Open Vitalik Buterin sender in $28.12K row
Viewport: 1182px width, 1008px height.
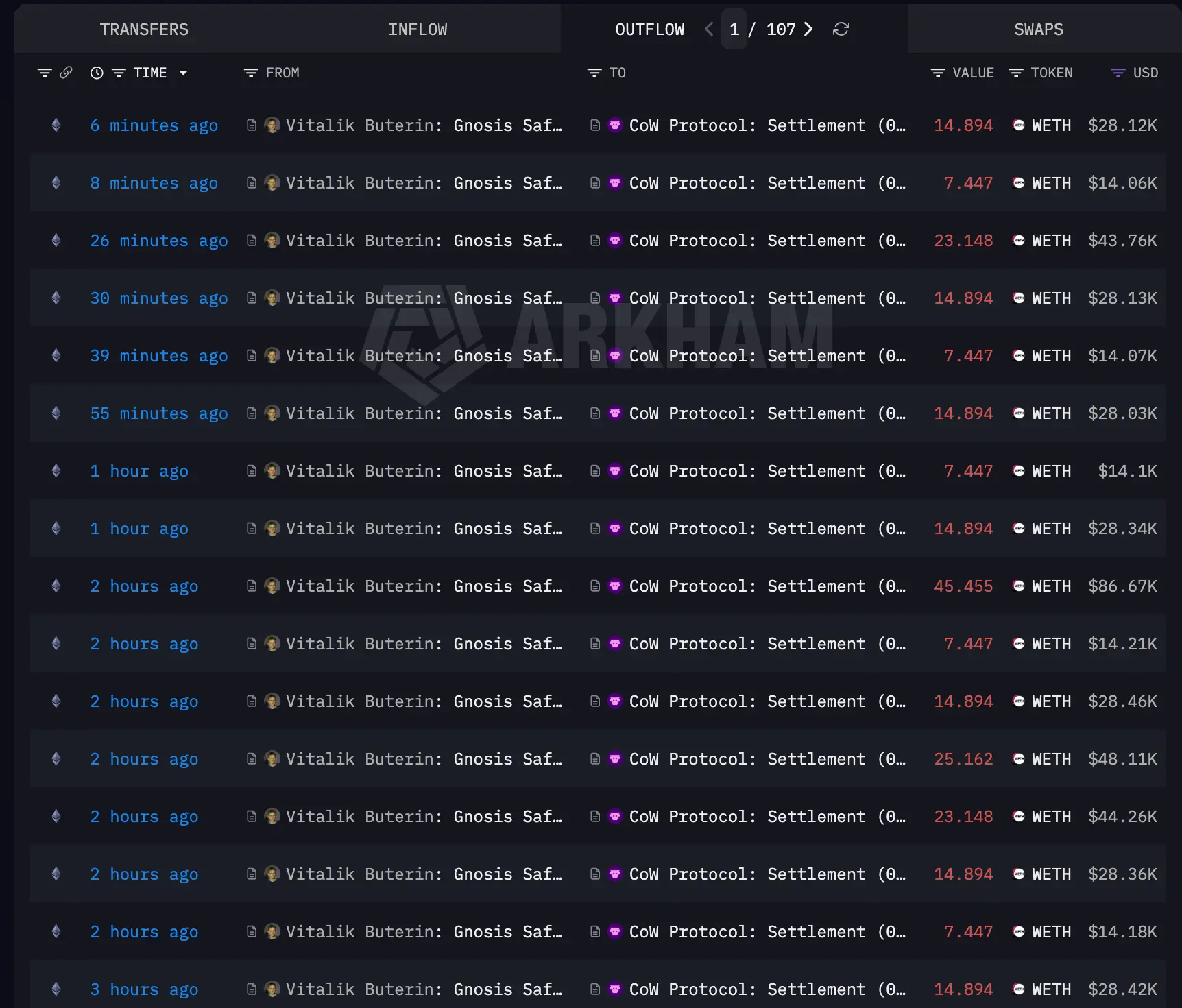[424, 125]
